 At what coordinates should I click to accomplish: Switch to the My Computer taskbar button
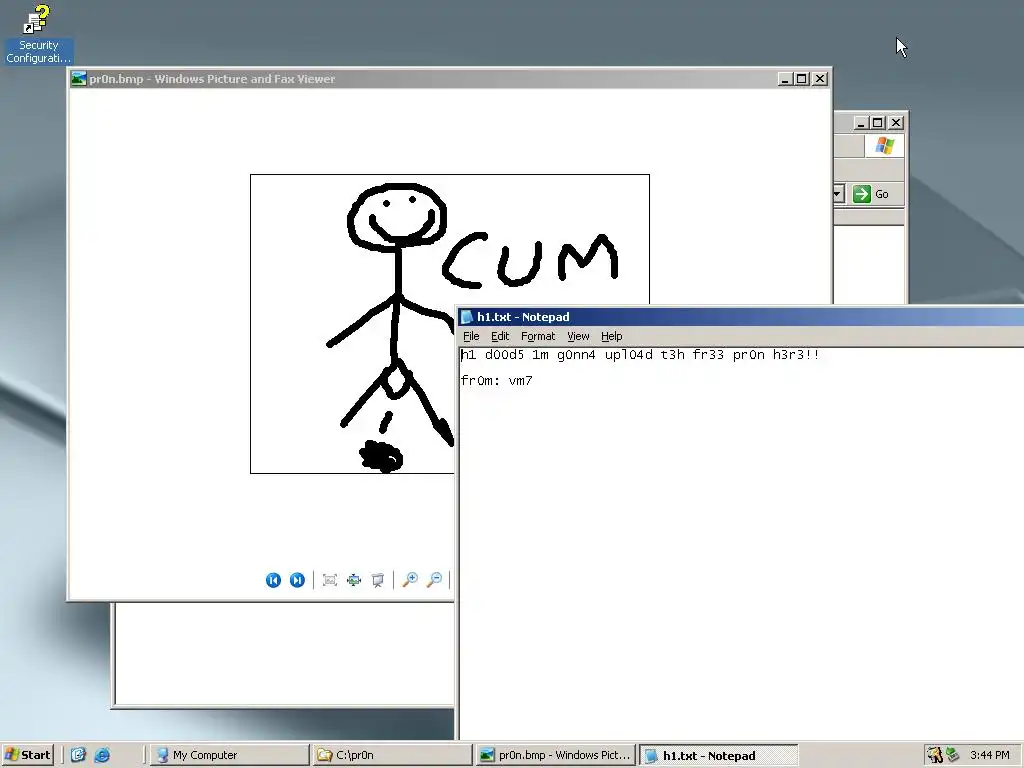[x=229, y=755]
